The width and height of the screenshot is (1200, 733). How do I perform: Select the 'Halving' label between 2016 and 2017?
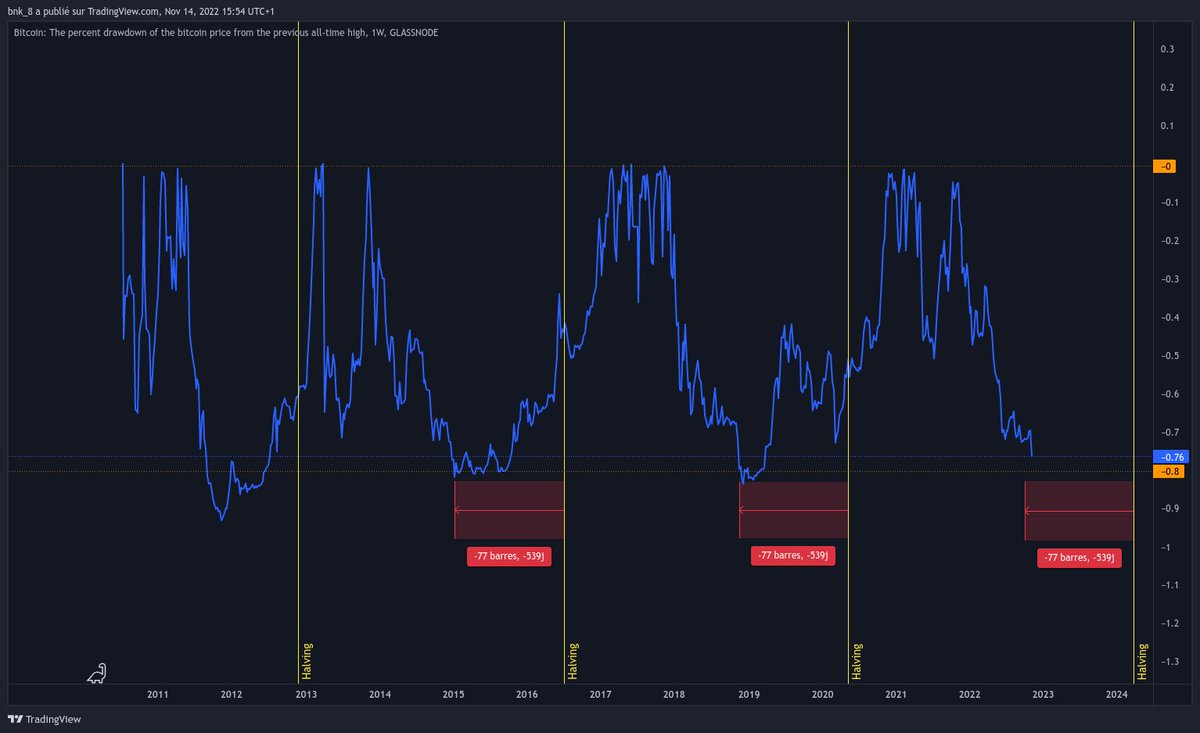point(573,662)
